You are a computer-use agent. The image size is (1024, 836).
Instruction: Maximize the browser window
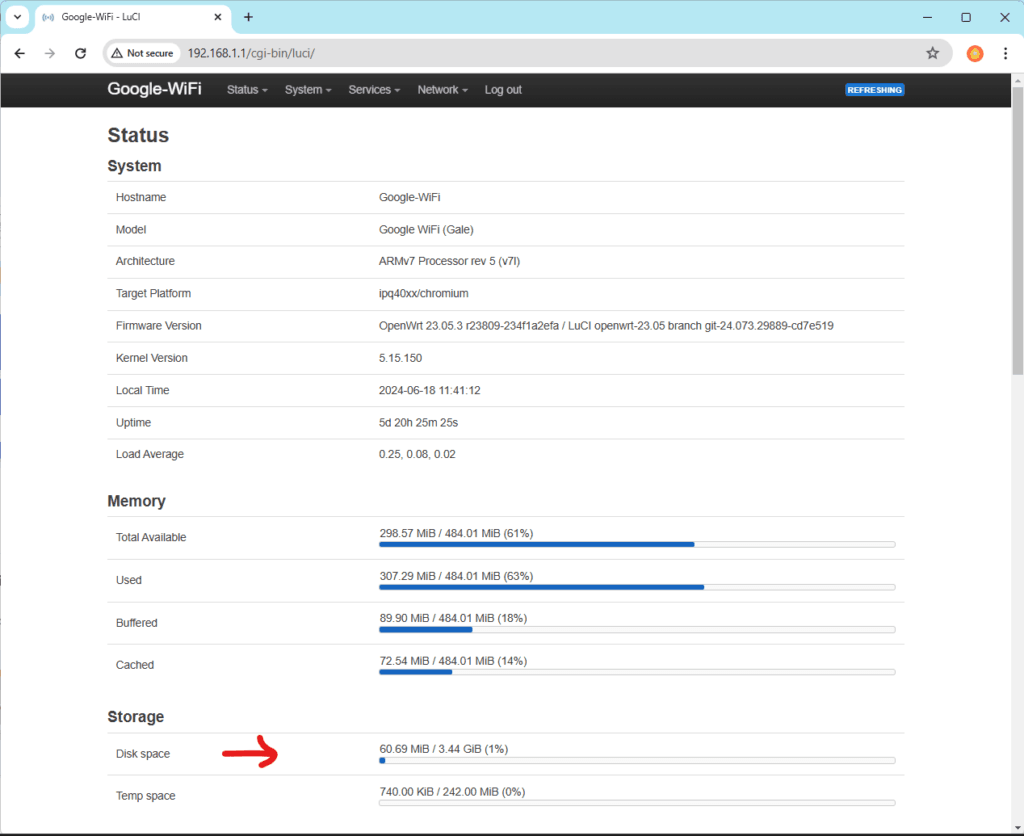(x=966, y=18)
